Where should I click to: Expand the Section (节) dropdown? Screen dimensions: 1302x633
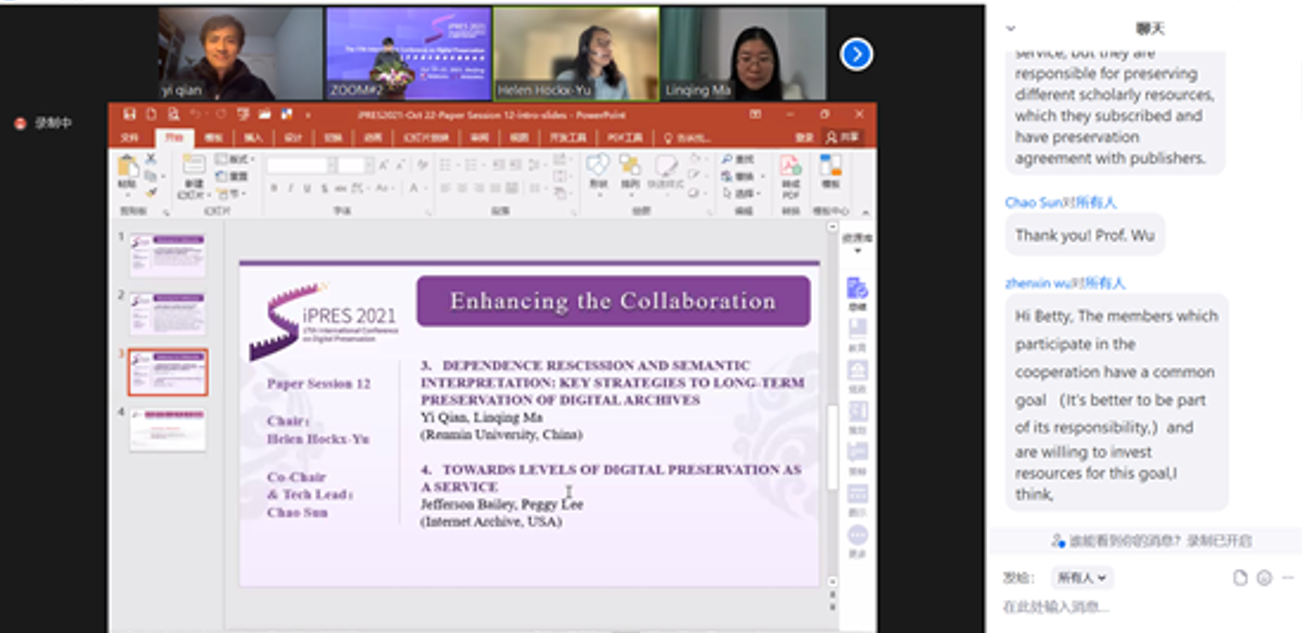pyautogui.click(x=231, y=194)
